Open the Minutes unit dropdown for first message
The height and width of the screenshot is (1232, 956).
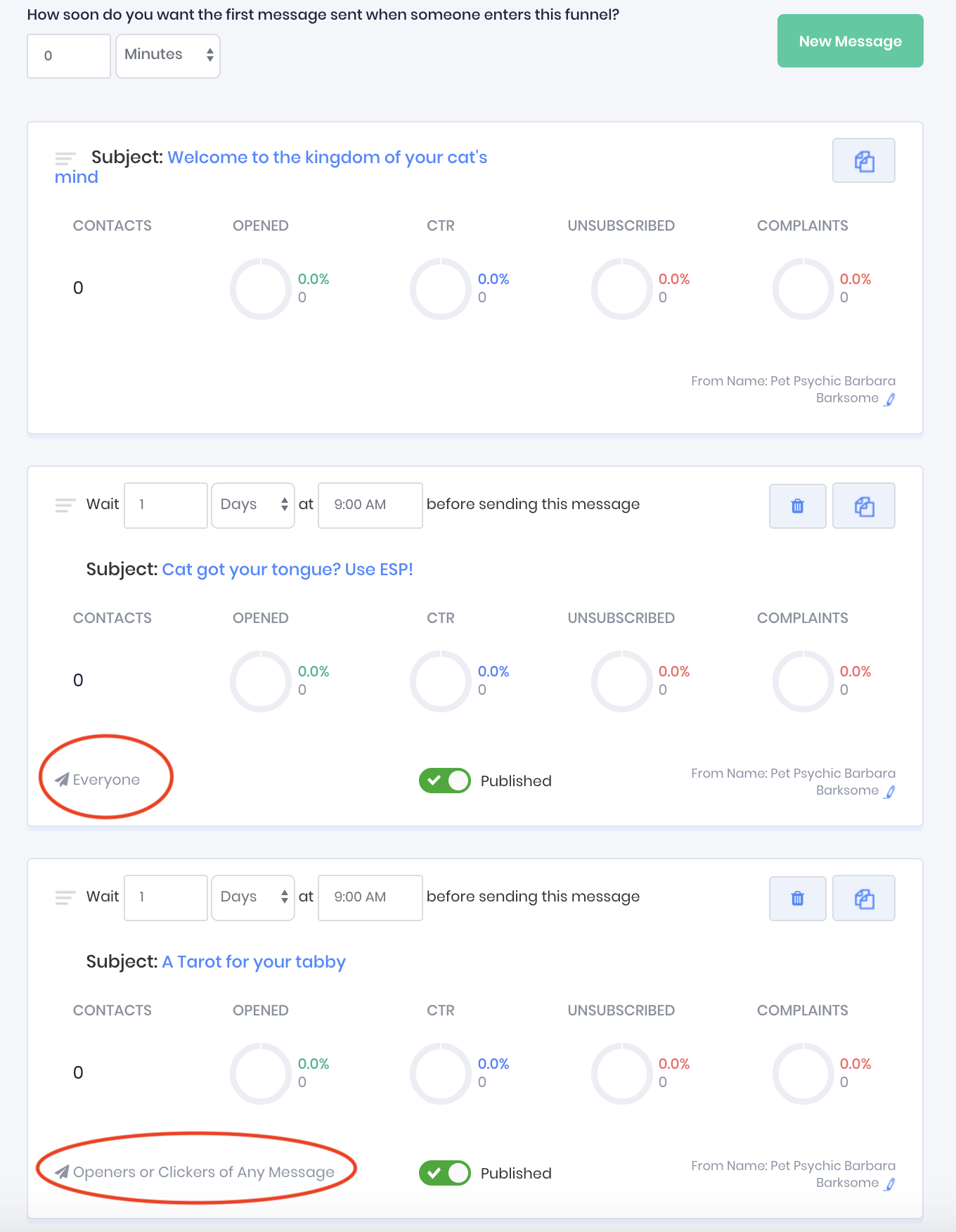point(168,56)
